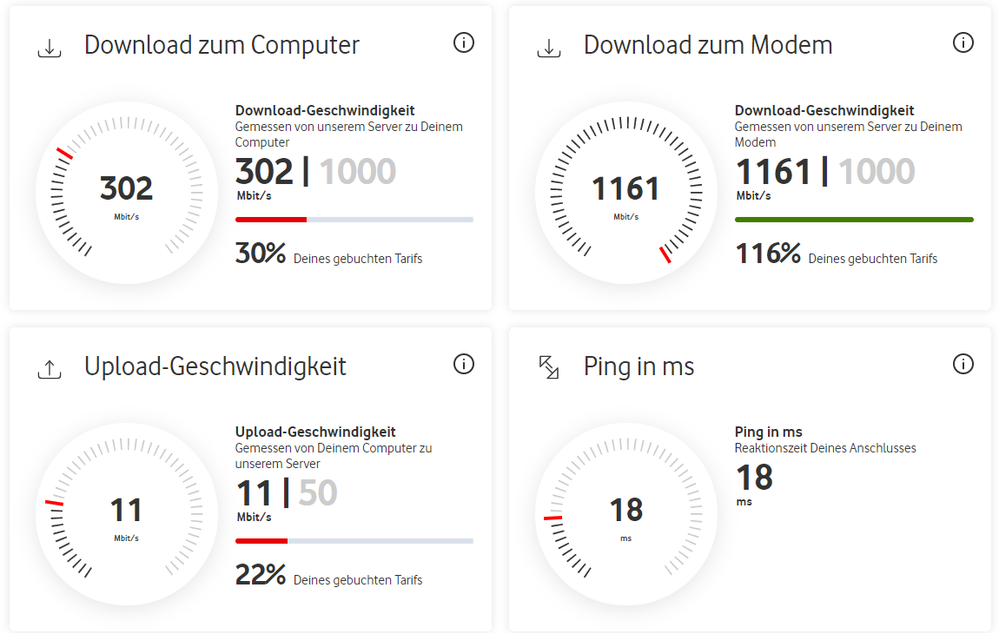The image size is (999, 633).
Task: Click the download icon beside Download zum Computer
Action: pos(49,47)
